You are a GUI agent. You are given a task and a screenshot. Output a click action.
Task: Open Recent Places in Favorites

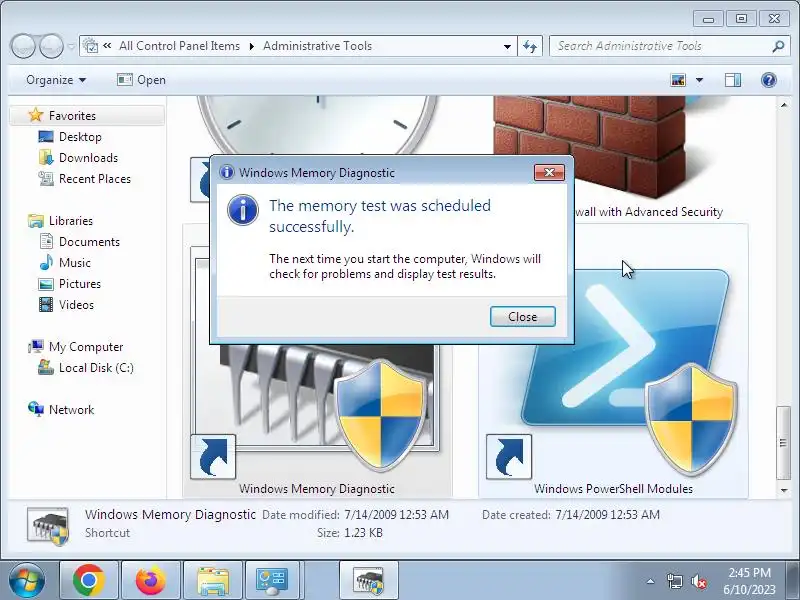point(94,179)
